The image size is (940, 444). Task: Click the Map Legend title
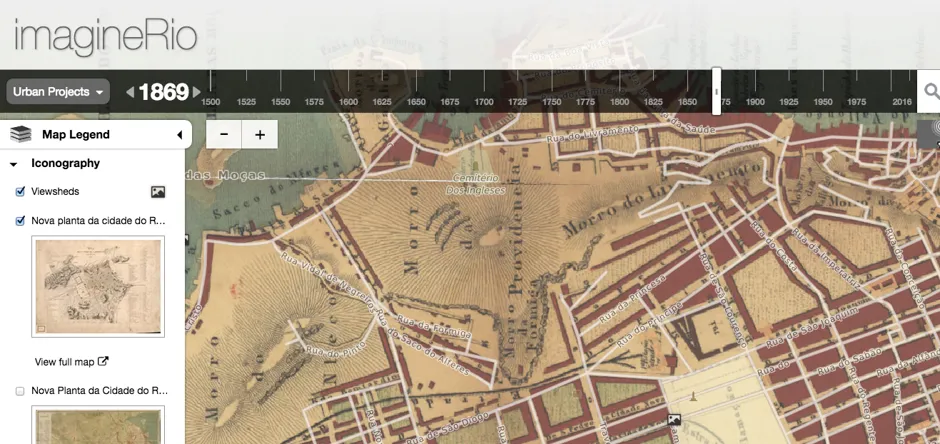point(76,135)
